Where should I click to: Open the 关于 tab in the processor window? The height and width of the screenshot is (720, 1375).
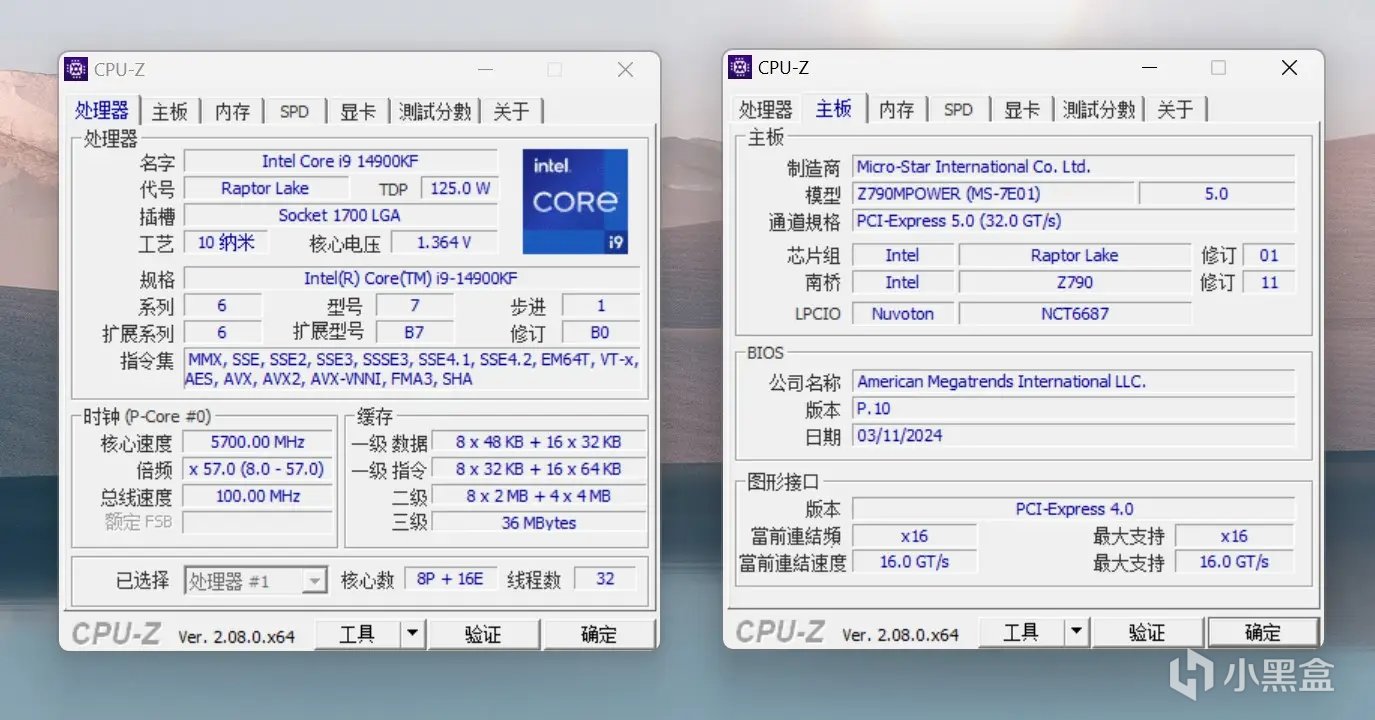[512, 111]
